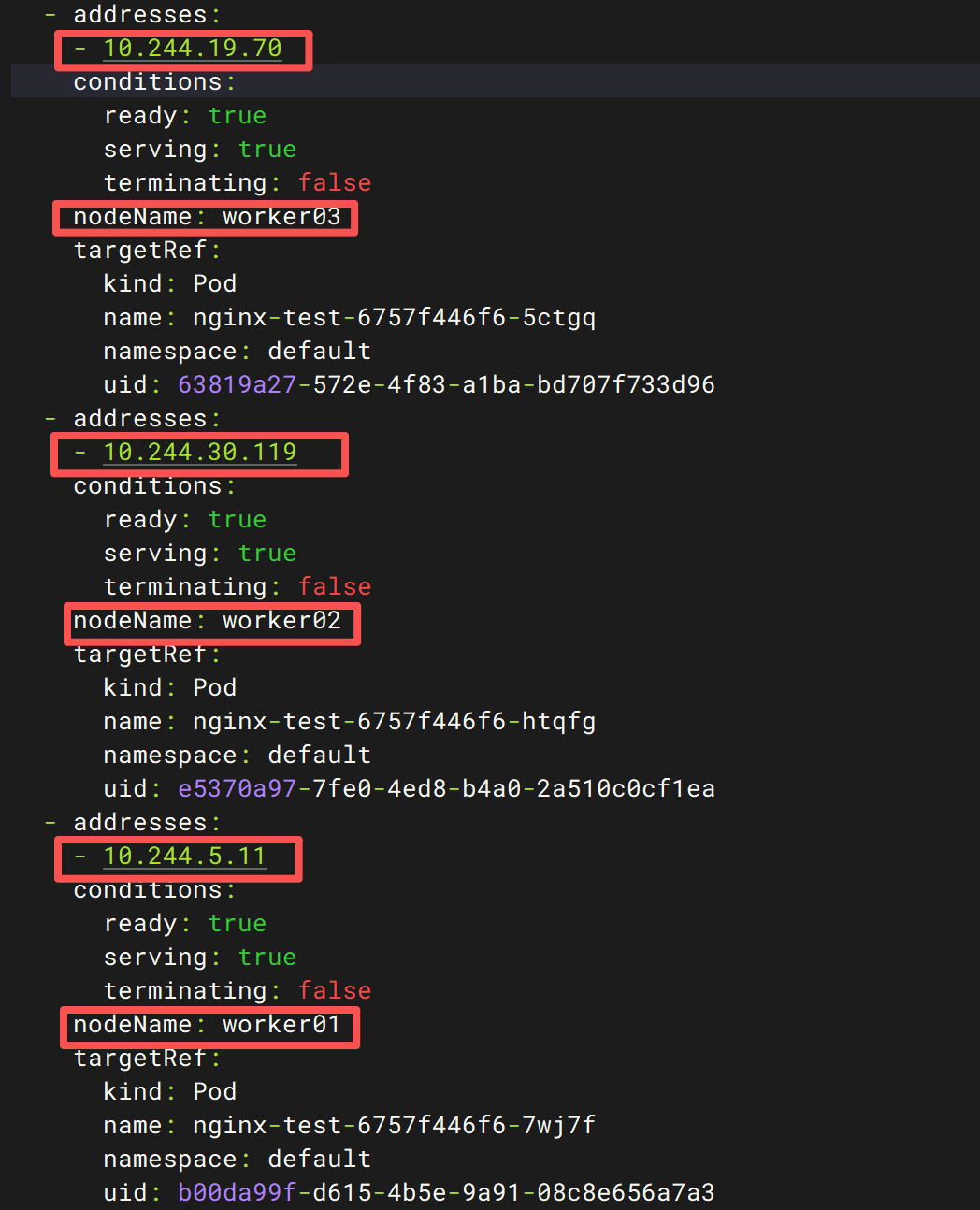
Task: Click the namespace default line below nginx-test-6757f446f6-htqfg
Action: (x=238, y=756)
